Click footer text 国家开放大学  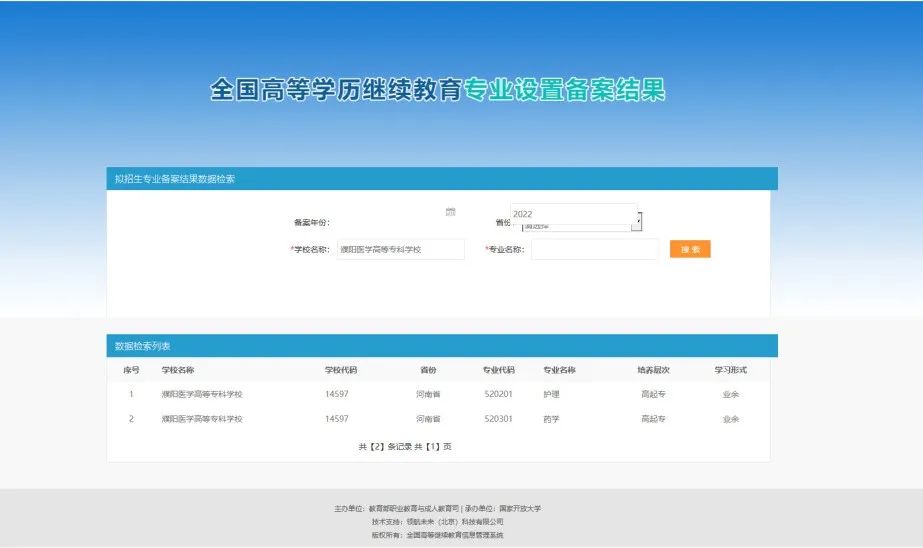click(x=520, y=509)
